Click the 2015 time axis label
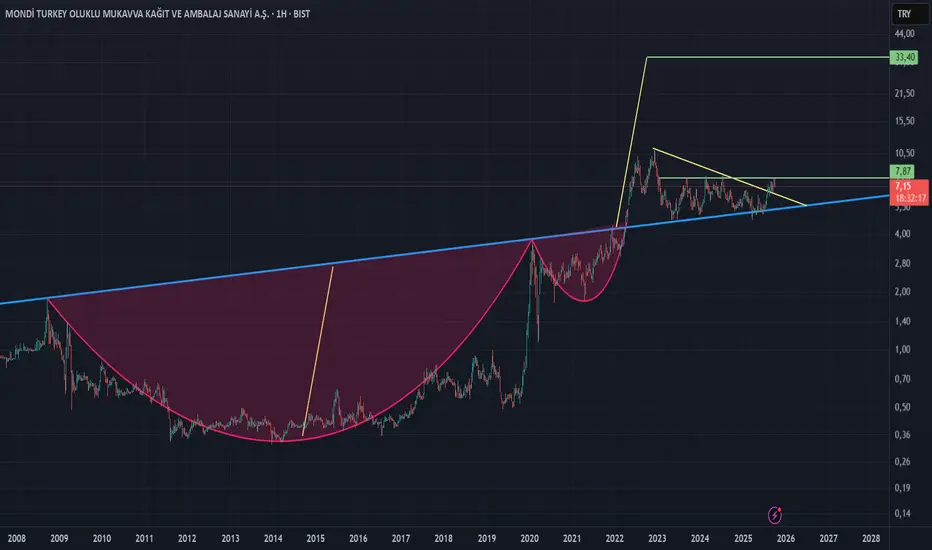 tap(316, 539)
